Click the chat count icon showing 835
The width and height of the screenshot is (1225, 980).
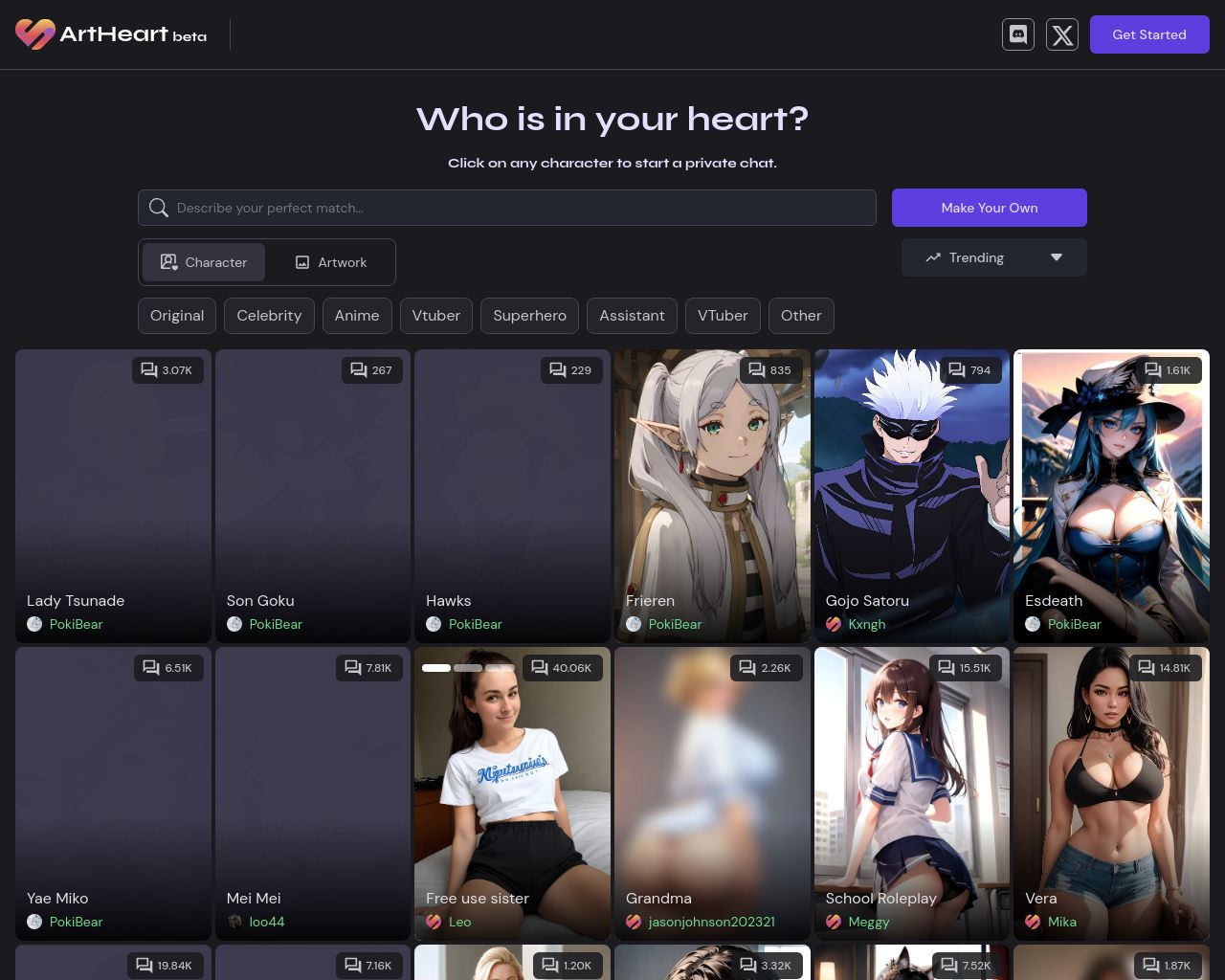[x=757, y=369]
